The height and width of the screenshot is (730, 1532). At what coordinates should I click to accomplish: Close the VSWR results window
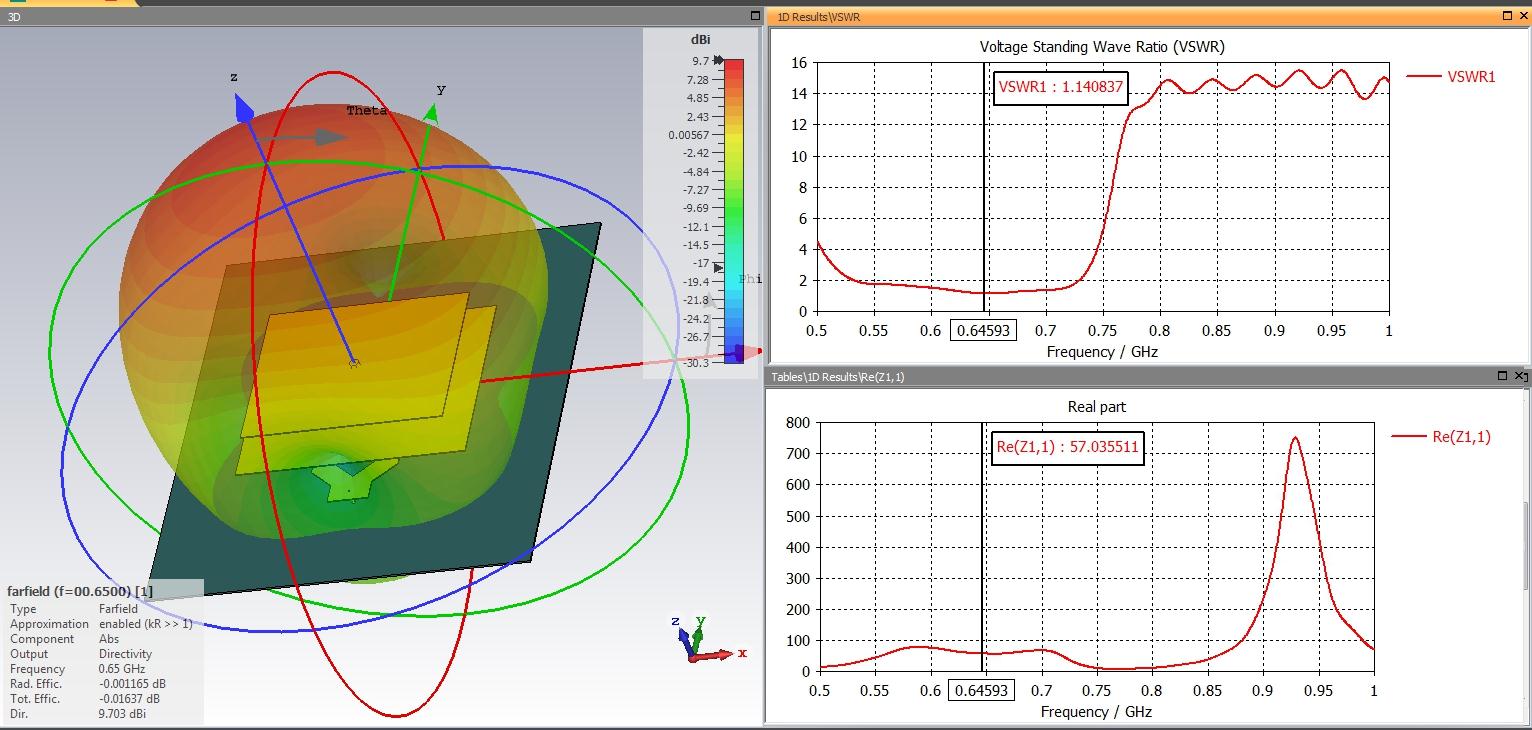click(x=1522, y=16)
